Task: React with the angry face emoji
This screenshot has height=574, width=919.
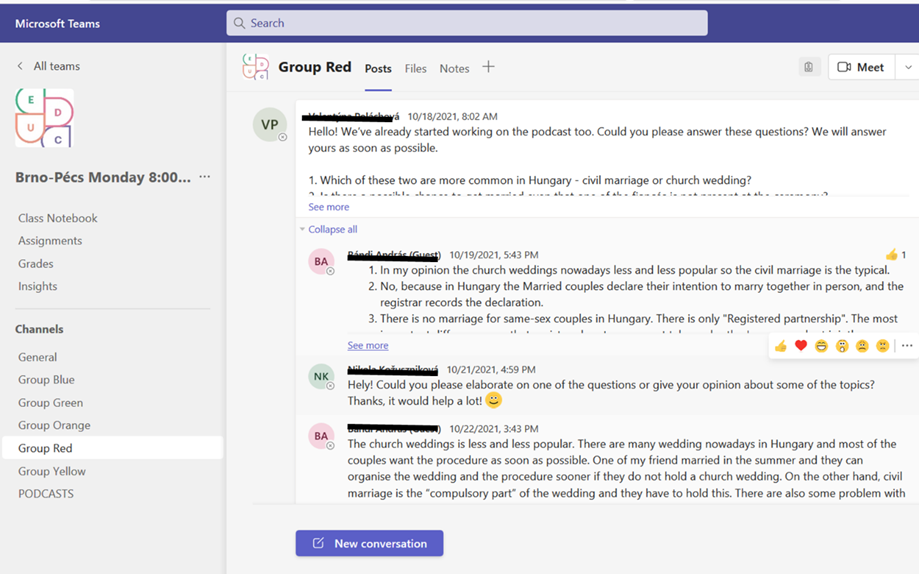Action: (882, 346)
